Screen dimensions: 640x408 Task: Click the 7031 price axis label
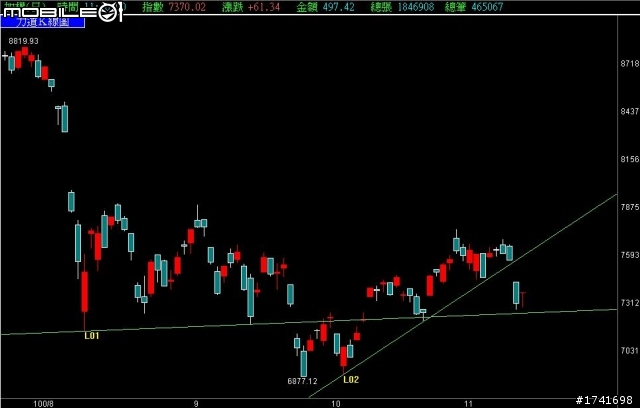[x=630, y=350]
